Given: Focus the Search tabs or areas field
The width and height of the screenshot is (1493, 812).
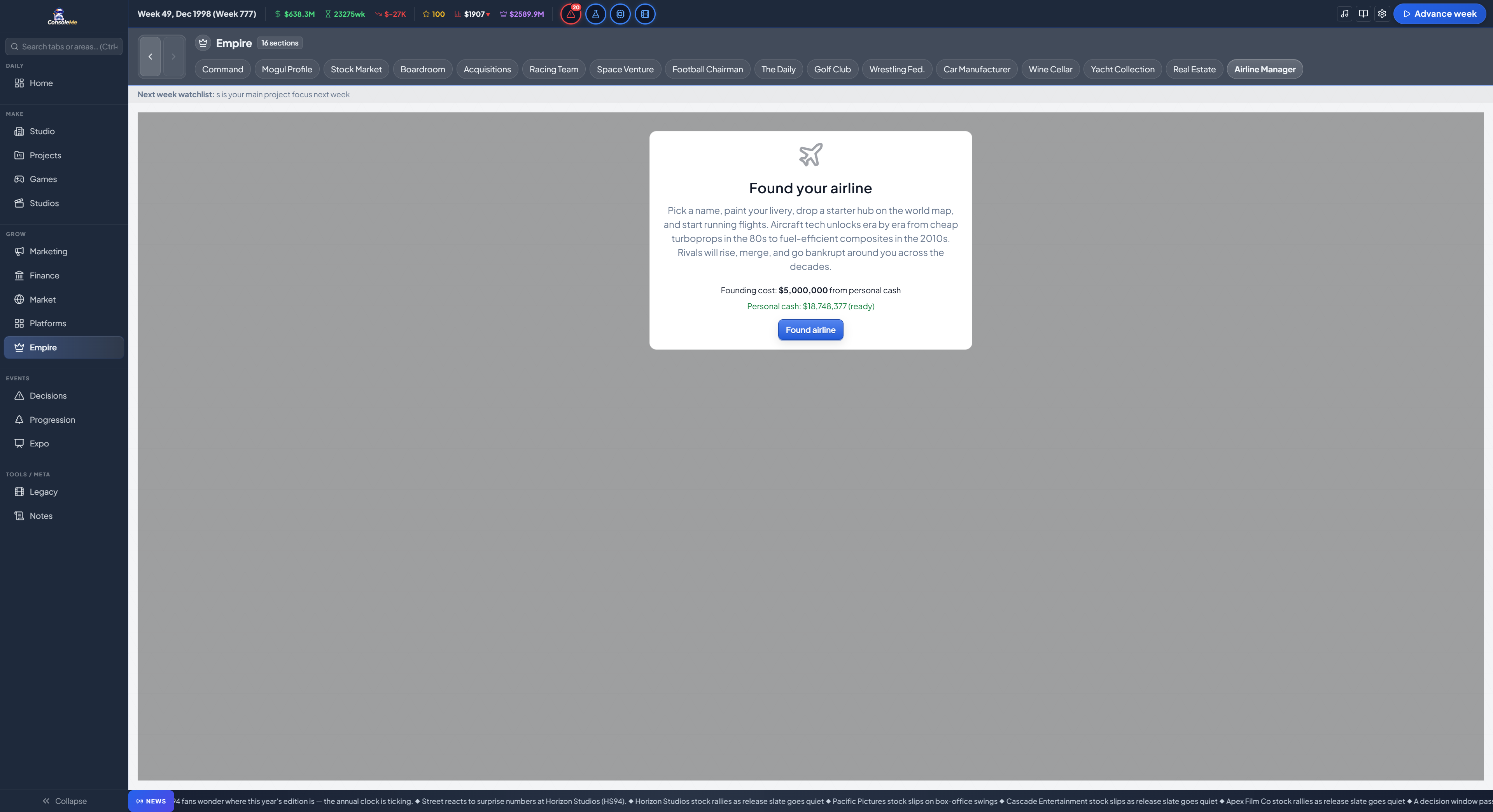Looking at the screenshot, I should pyautogui.click(x=64, y=46).
